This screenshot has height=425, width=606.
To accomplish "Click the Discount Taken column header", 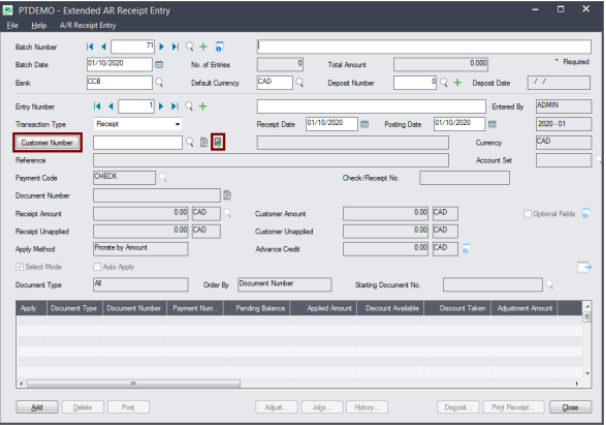I will [457, 308].
